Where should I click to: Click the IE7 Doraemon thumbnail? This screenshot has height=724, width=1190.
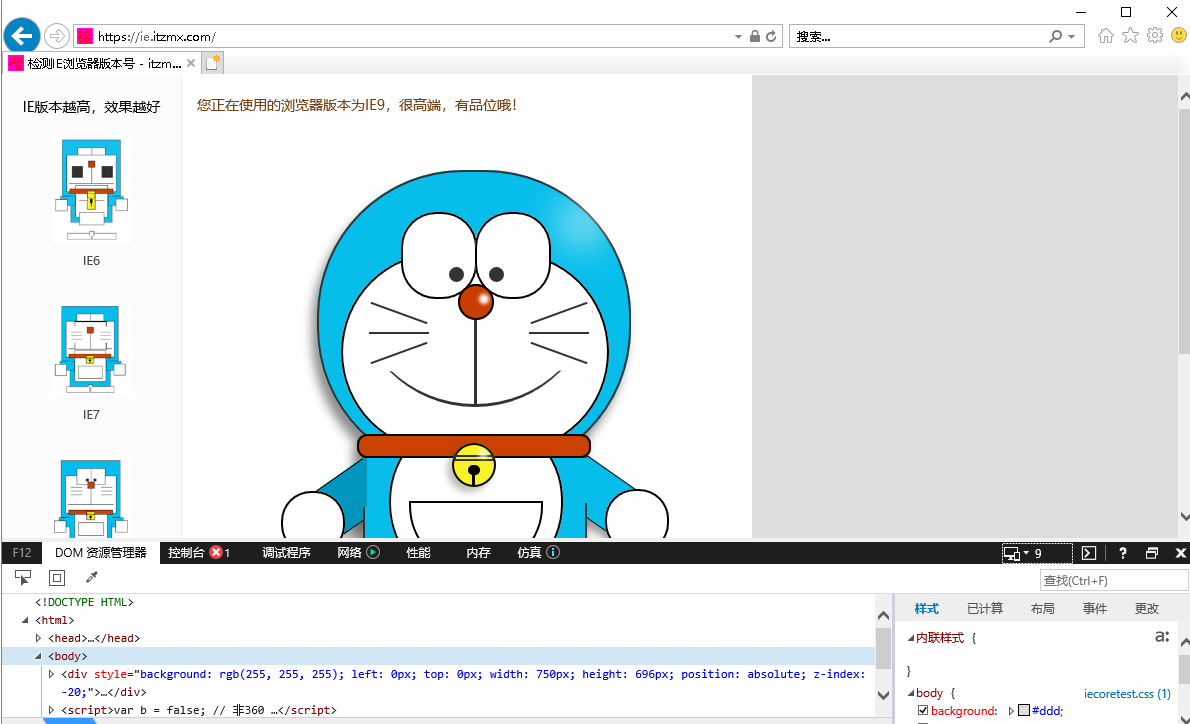pos(91,350)
